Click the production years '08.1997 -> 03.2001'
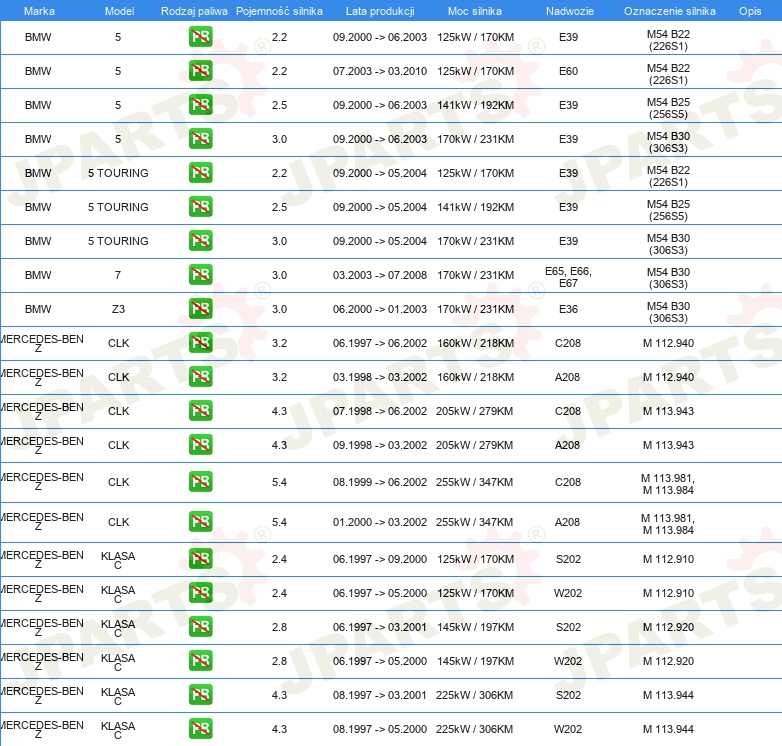Image resolution: width=782 pixels, height=746 pixels. (x=380, y=695)
